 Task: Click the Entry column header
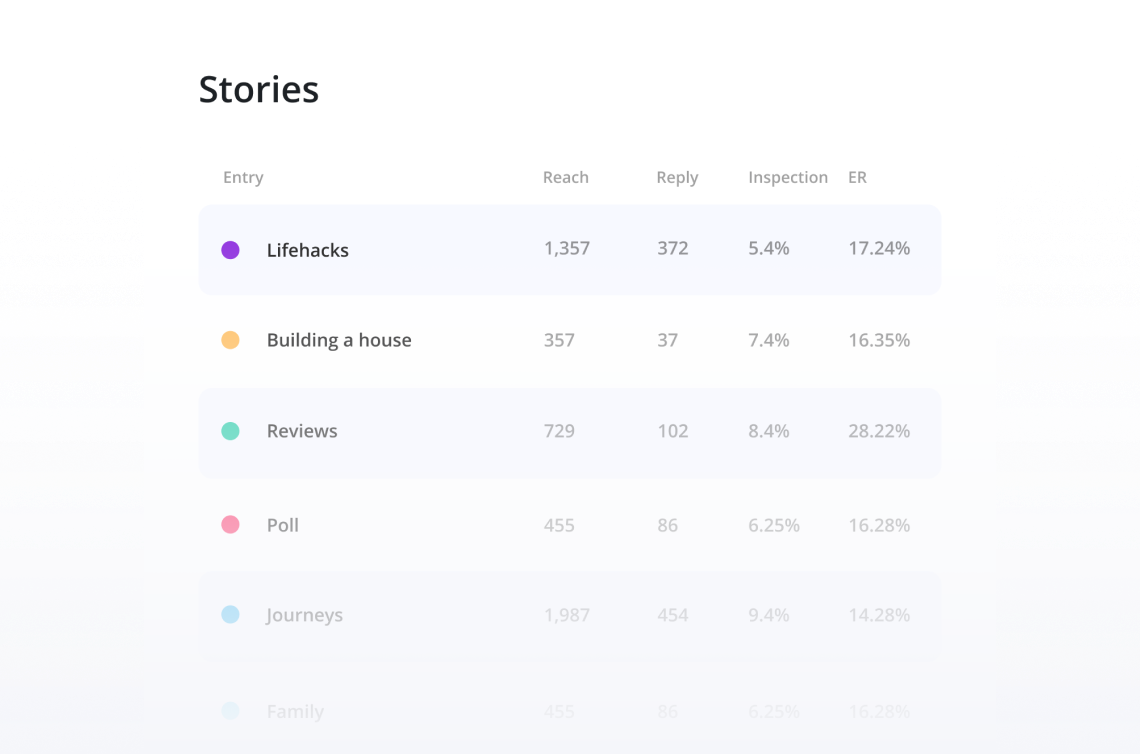pos(243,177)
